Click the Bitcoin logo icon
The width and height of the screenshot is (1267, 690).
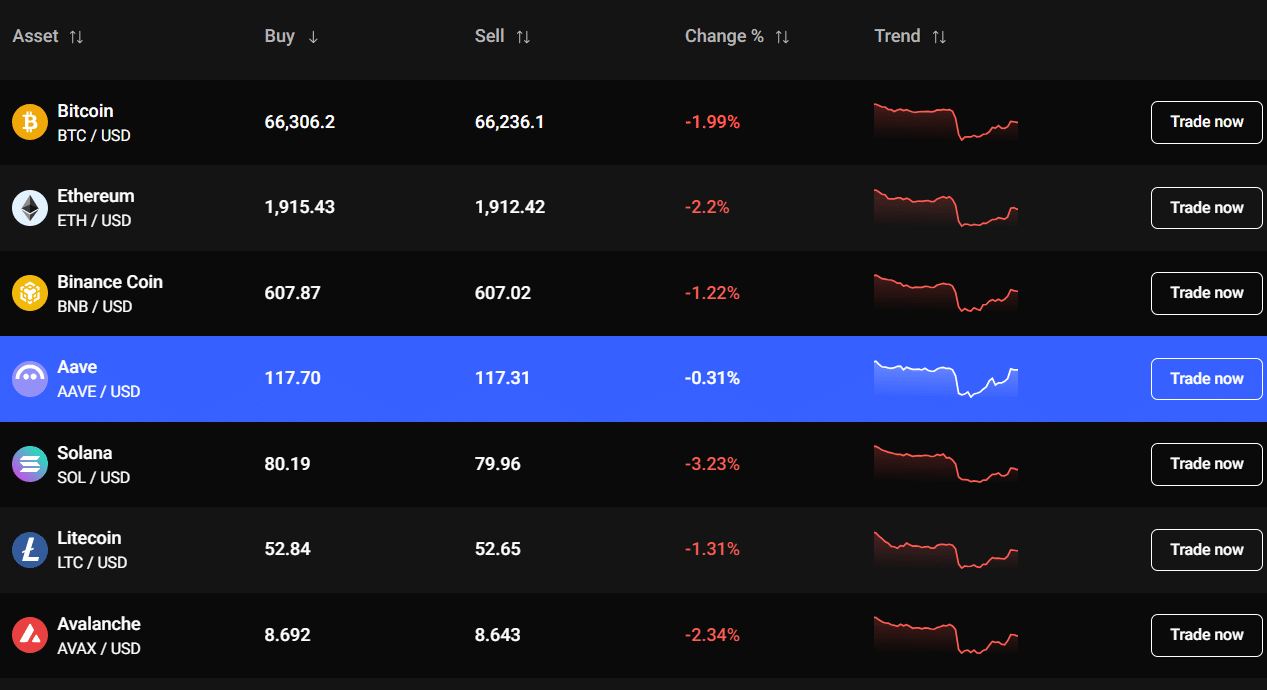[x=29, y=121]
